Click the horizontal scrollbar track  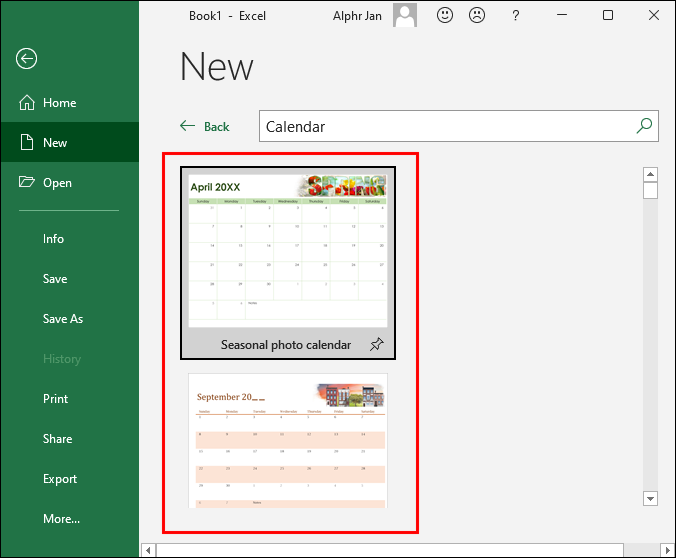[642, 550]
